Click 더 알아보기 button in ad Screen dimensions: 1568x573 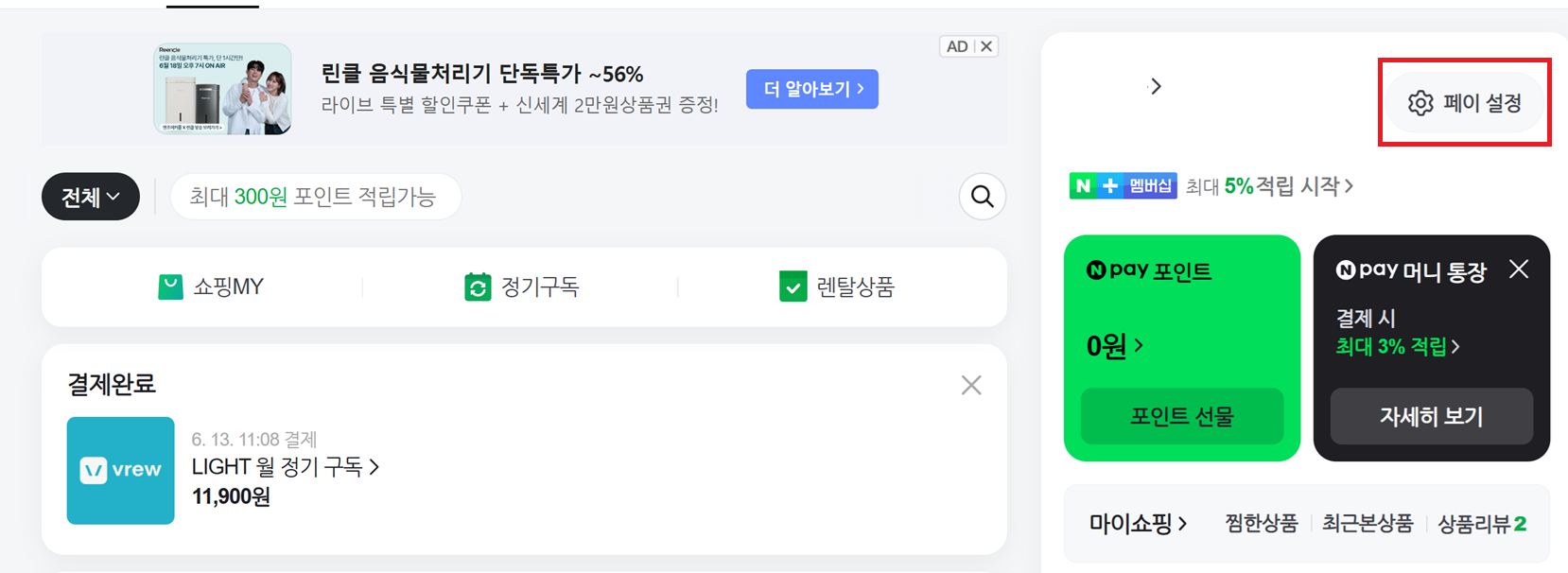coord(812,89)
